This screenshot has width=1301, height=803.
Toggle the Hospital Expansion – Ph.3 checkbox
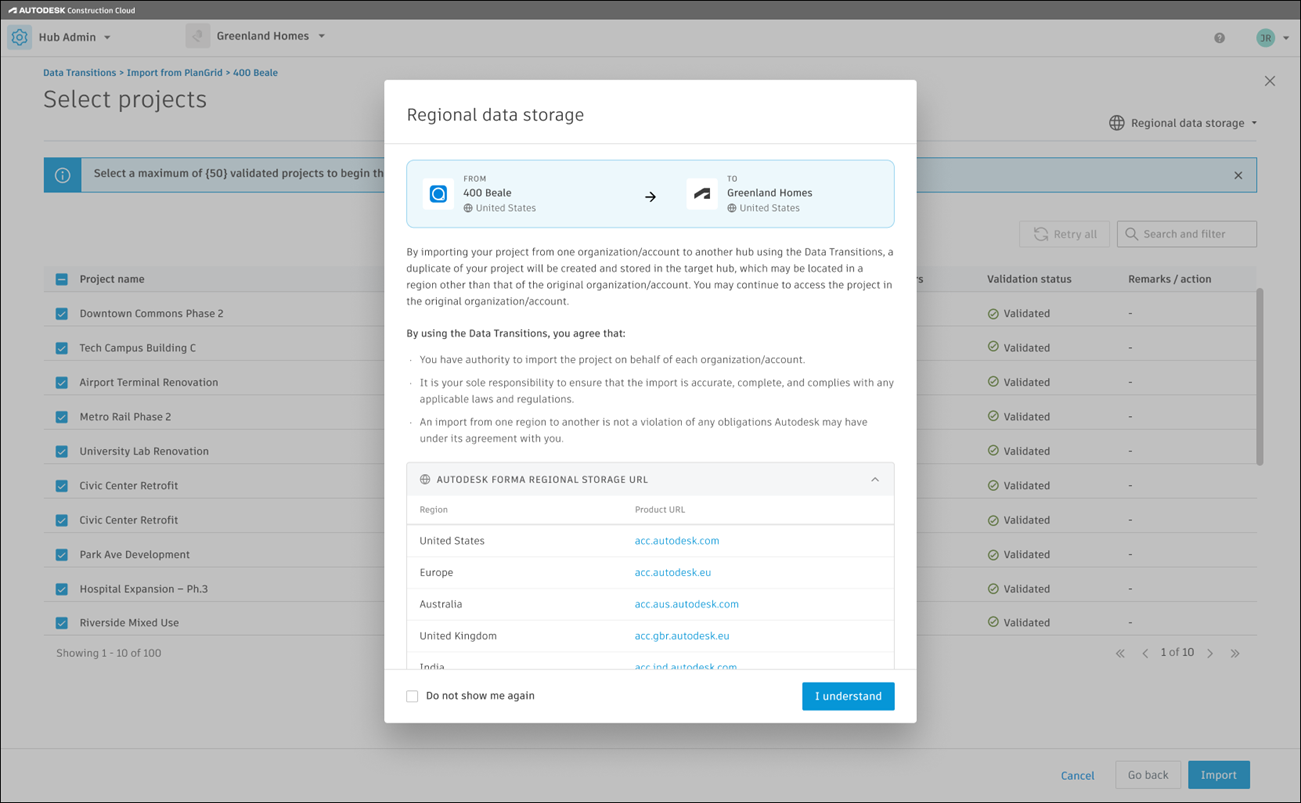click(62, 589)
